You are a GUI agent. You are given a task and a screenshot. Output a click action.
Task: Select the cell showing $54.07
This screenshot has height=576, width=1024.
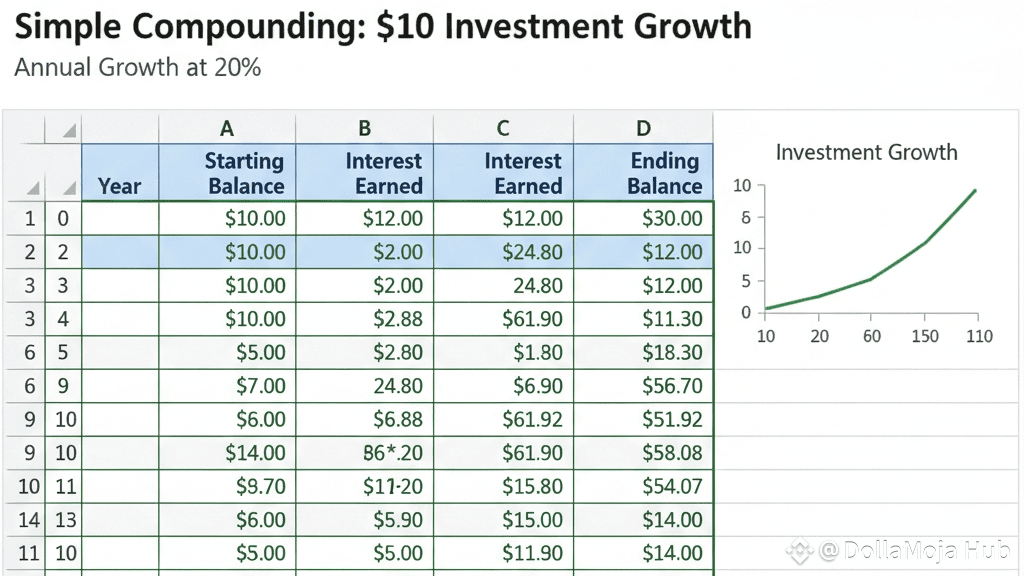pos(643,487)
